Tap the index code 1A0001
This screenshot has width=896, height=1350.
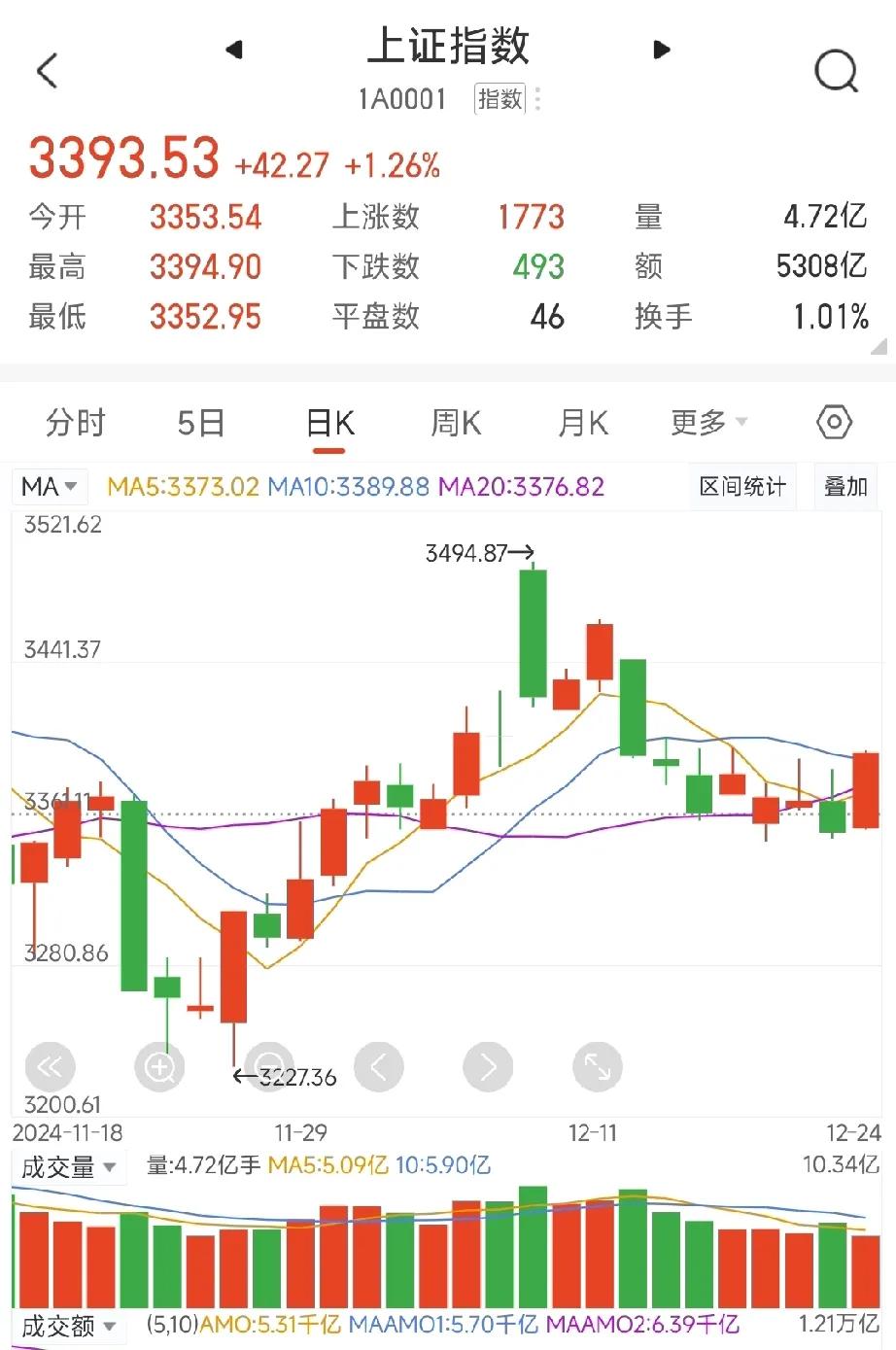click(x=402, y=99)
